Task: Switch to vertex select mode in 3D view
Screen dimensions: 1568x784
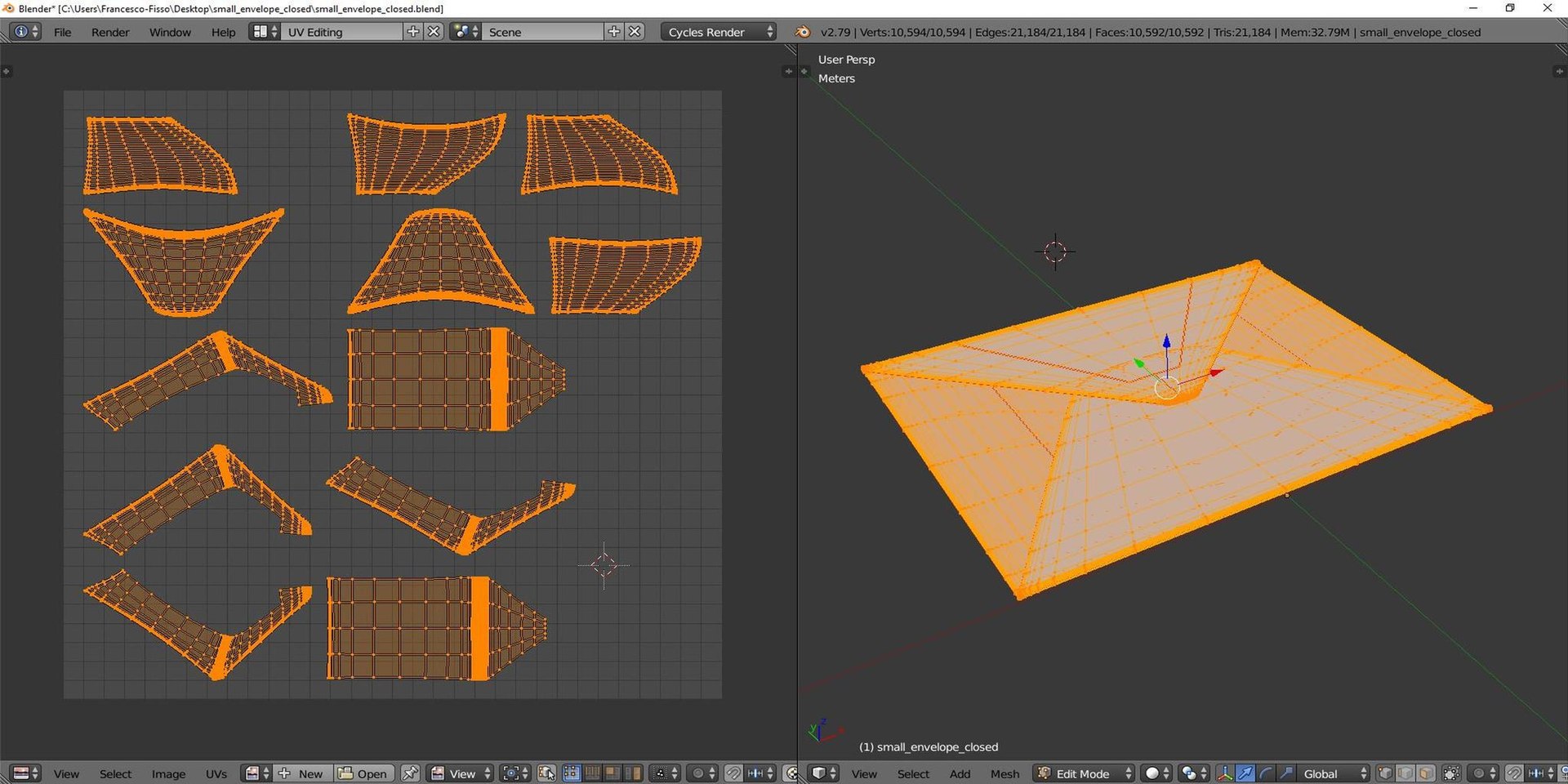Action: click(x=1385, y=773)
